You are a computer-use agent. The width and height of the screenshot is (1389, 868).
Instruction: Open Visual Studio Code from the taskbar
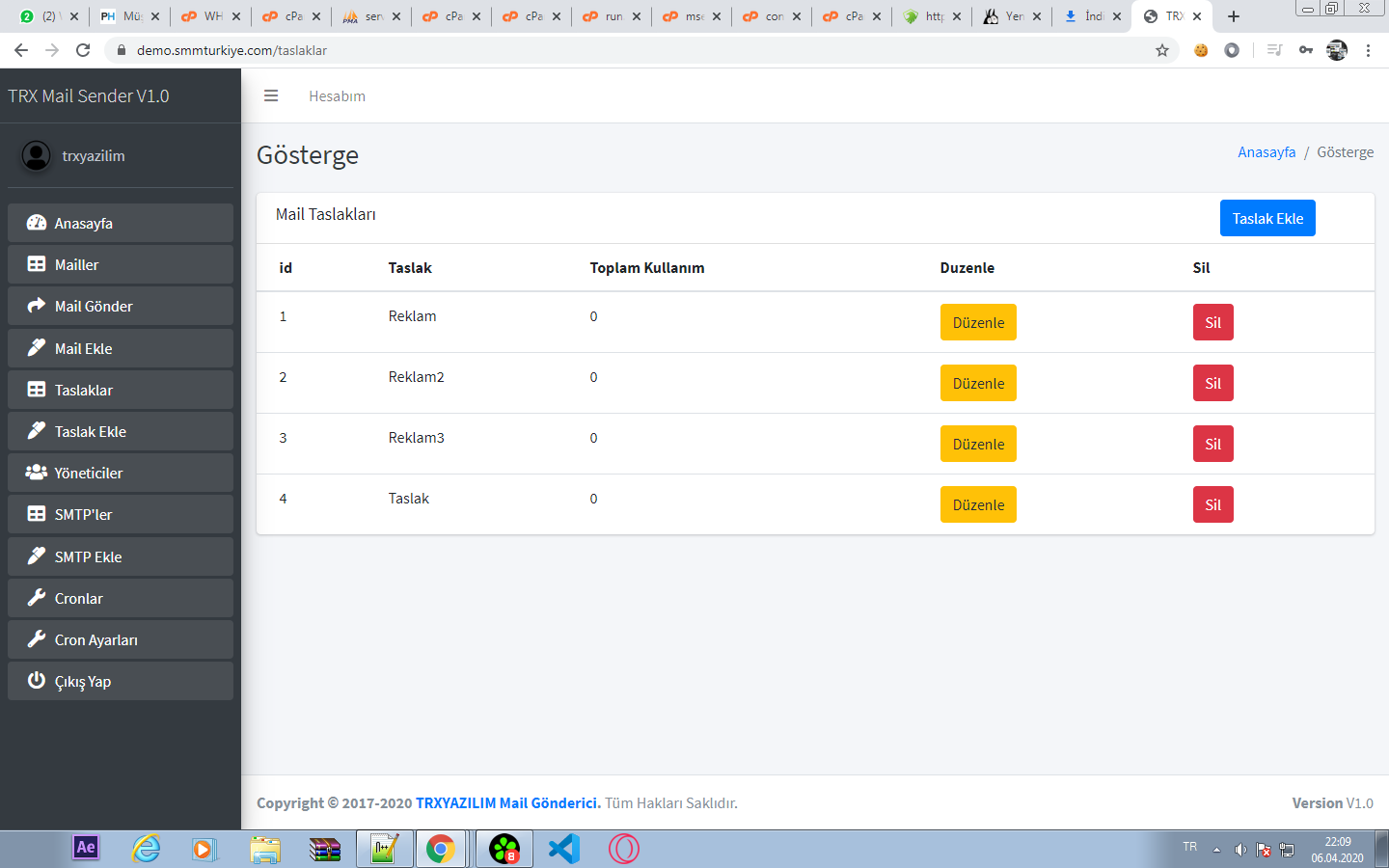[x=564, y=849]
